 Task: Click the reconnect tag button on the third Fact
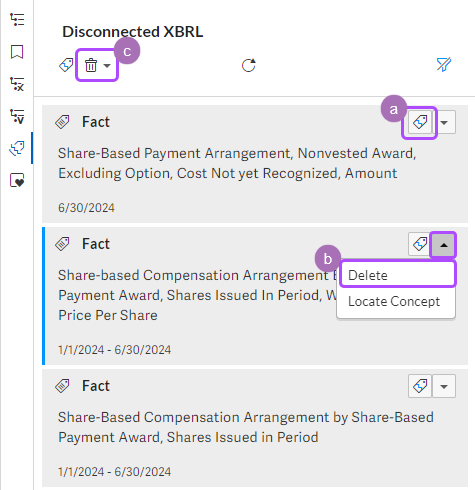420,386
